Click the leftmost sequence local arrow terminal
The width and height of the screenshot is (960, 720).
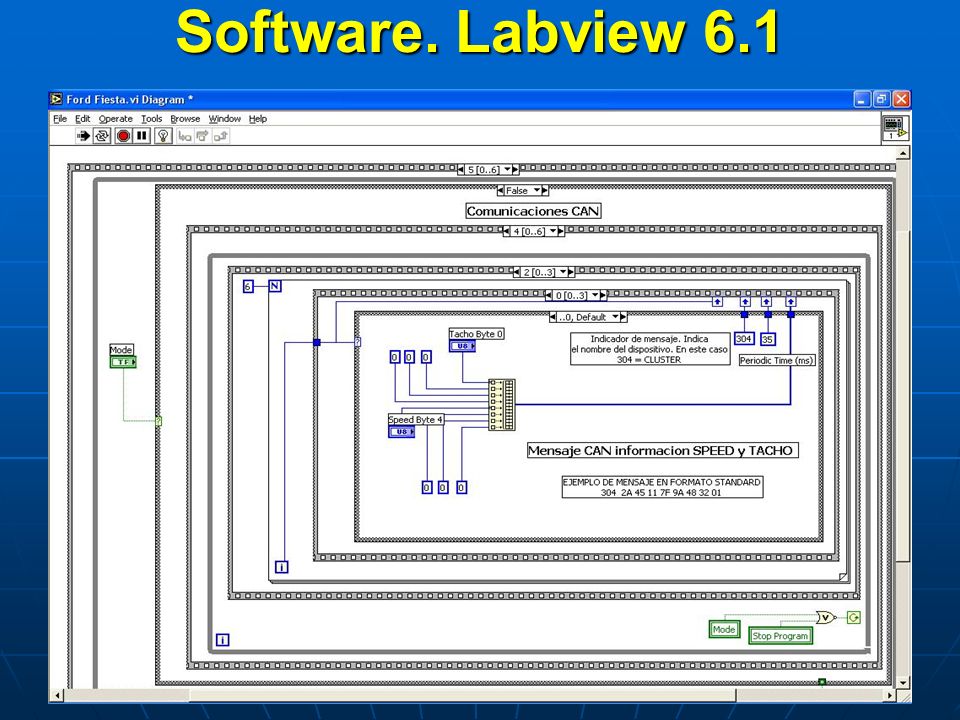tap(718, 302)
